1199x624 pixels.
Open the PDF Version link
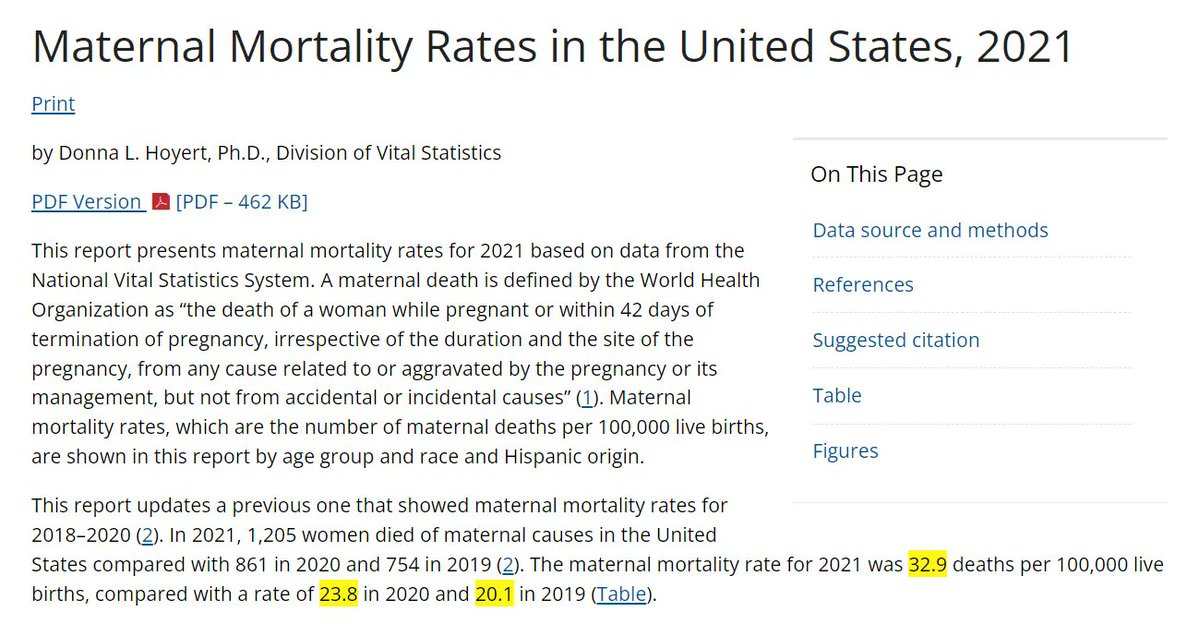pos(86,202)
